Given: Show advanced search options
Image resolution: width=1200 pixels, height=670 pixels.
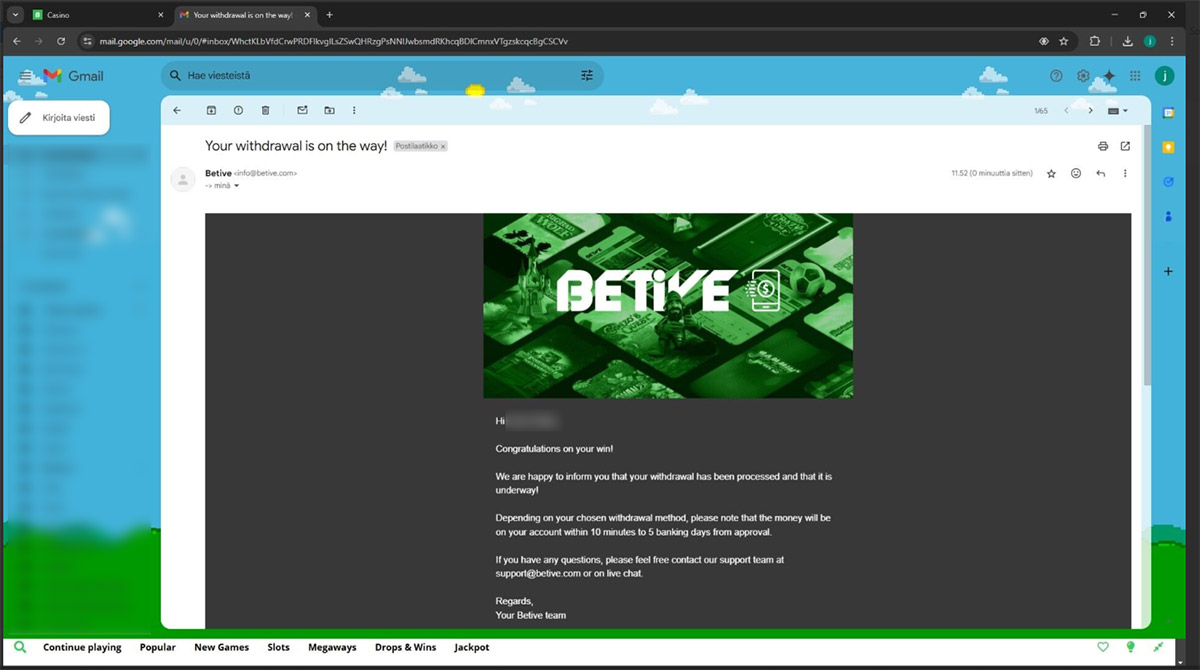Looking at the screenshot, I should click(587, 75).
